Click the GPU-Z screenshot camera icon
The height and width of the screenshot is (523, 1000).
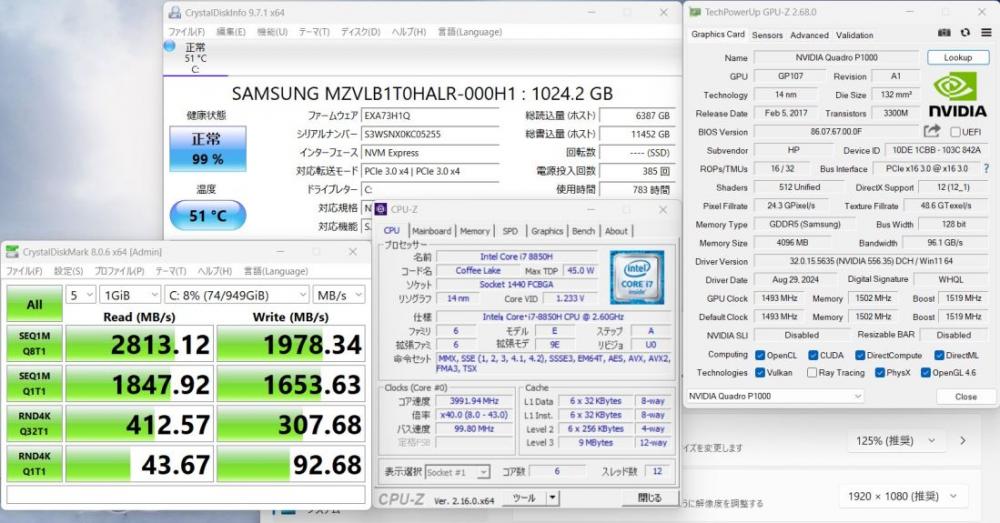pyautogui.click(x=944, y=33)
